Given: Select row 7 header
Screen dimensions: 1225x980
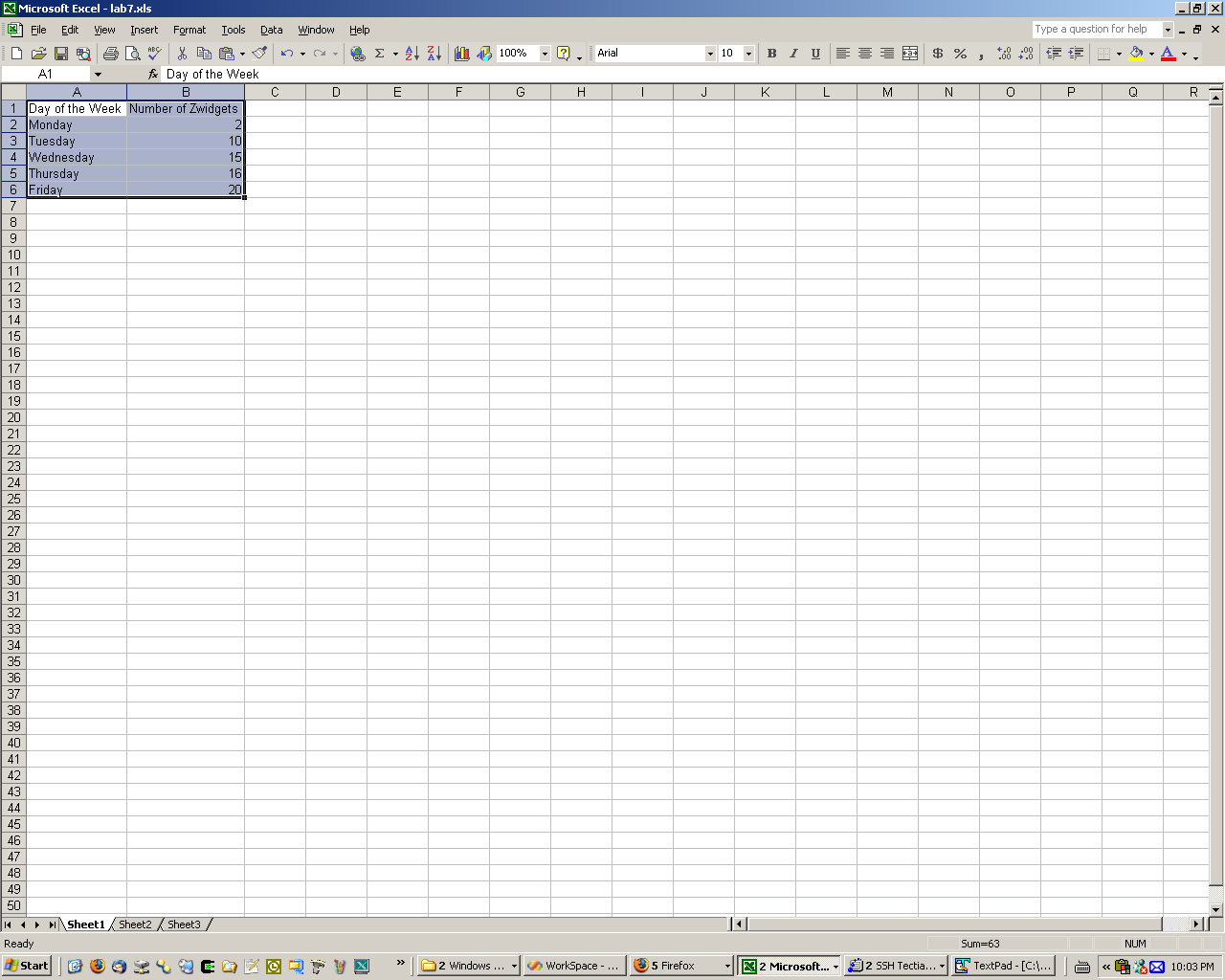Looking at the screenshot, I should (13, 206).
